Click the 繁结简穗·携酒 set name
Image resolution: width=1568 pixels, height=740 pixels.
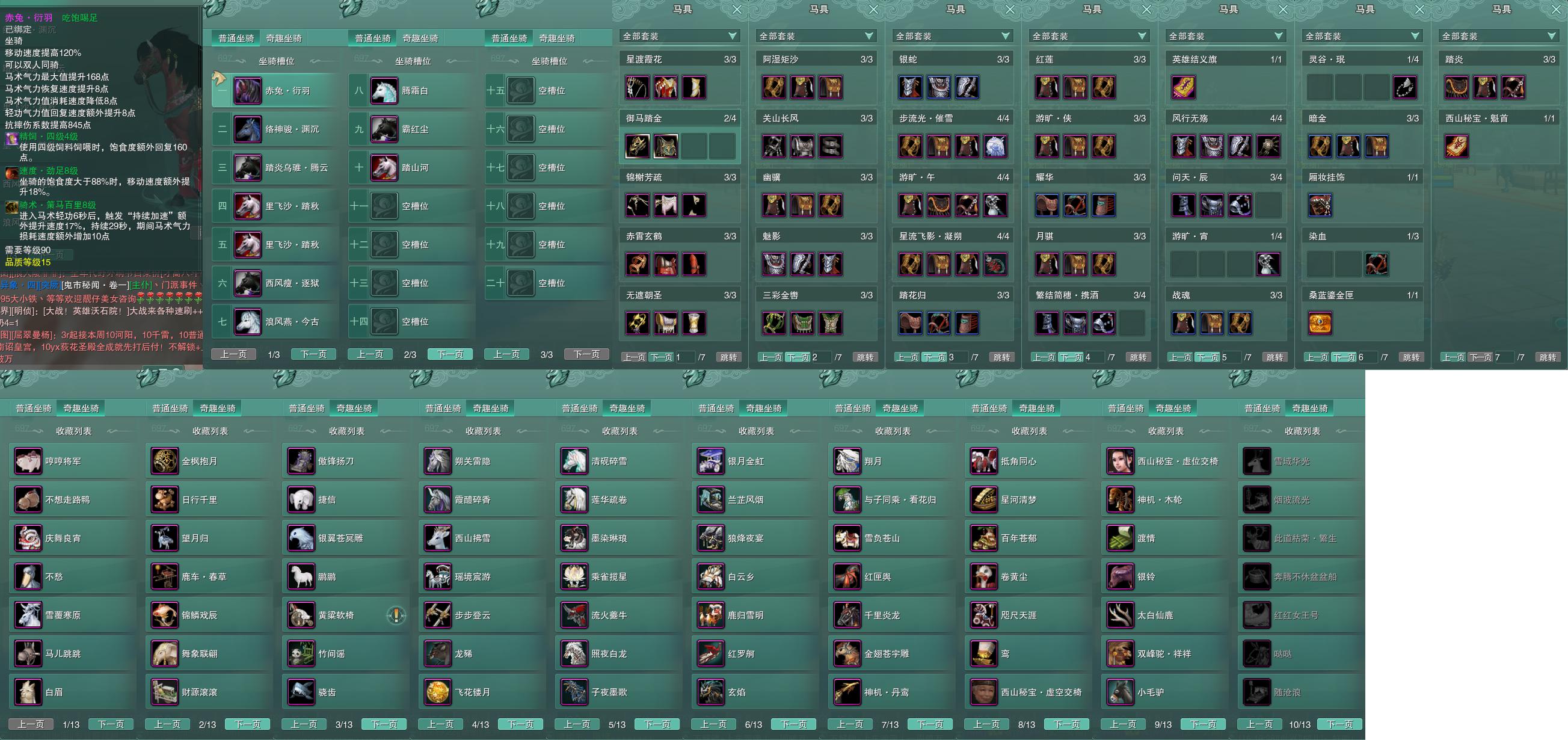coord(1066,295)
